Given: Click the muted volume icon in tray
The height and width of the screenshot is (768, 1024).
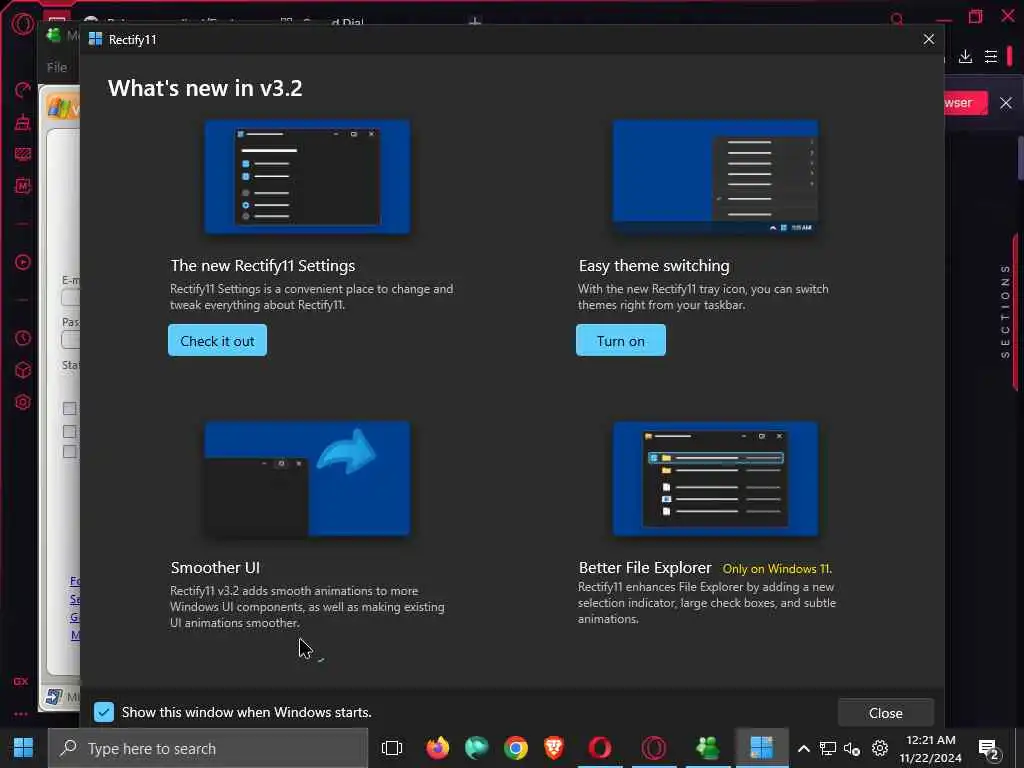Looking at the screenshot, I should [x=852, y=748].
